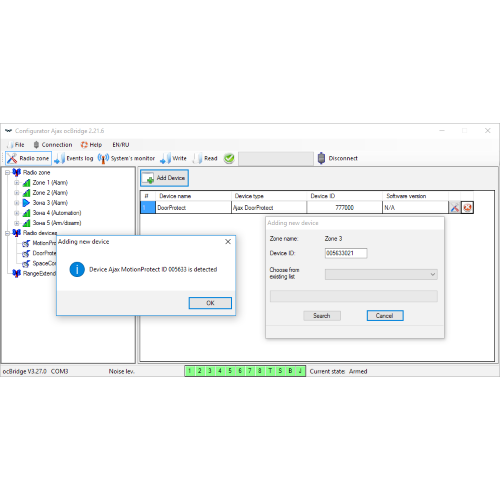Delete DoorProtect using red cross icon
This screenshot has width=500, height=500.
coord(467,207)
